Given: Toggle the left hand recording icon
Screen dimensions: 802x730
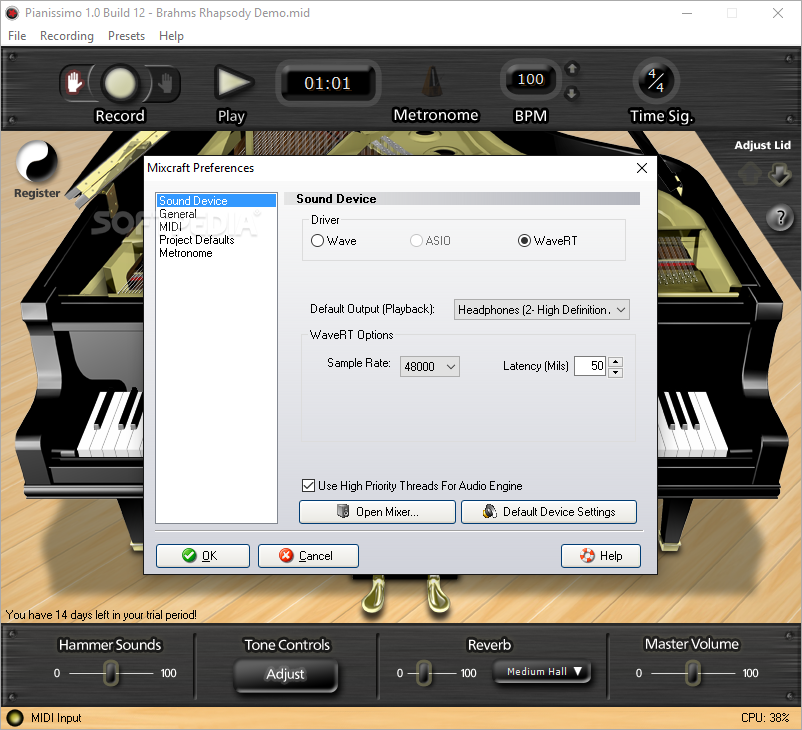Looking at the screenshot, I should 75,82.
